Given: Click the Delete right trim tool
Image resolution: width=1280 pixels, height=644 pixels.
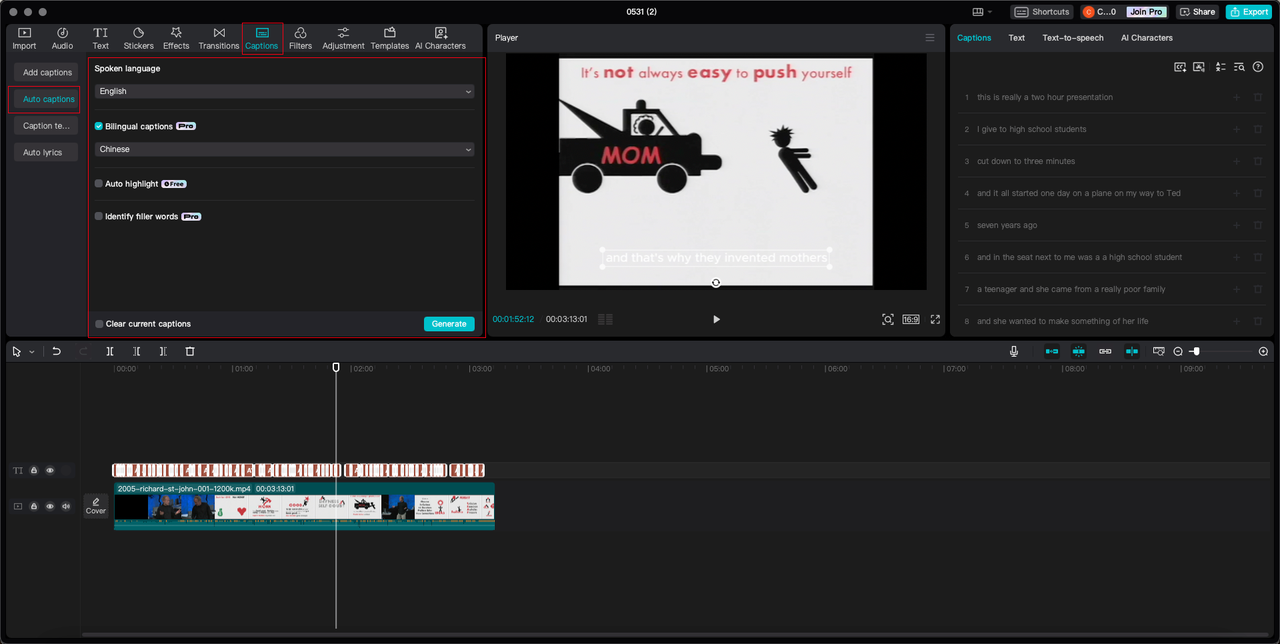Looking at the screenshot, I should pos(163,351).
